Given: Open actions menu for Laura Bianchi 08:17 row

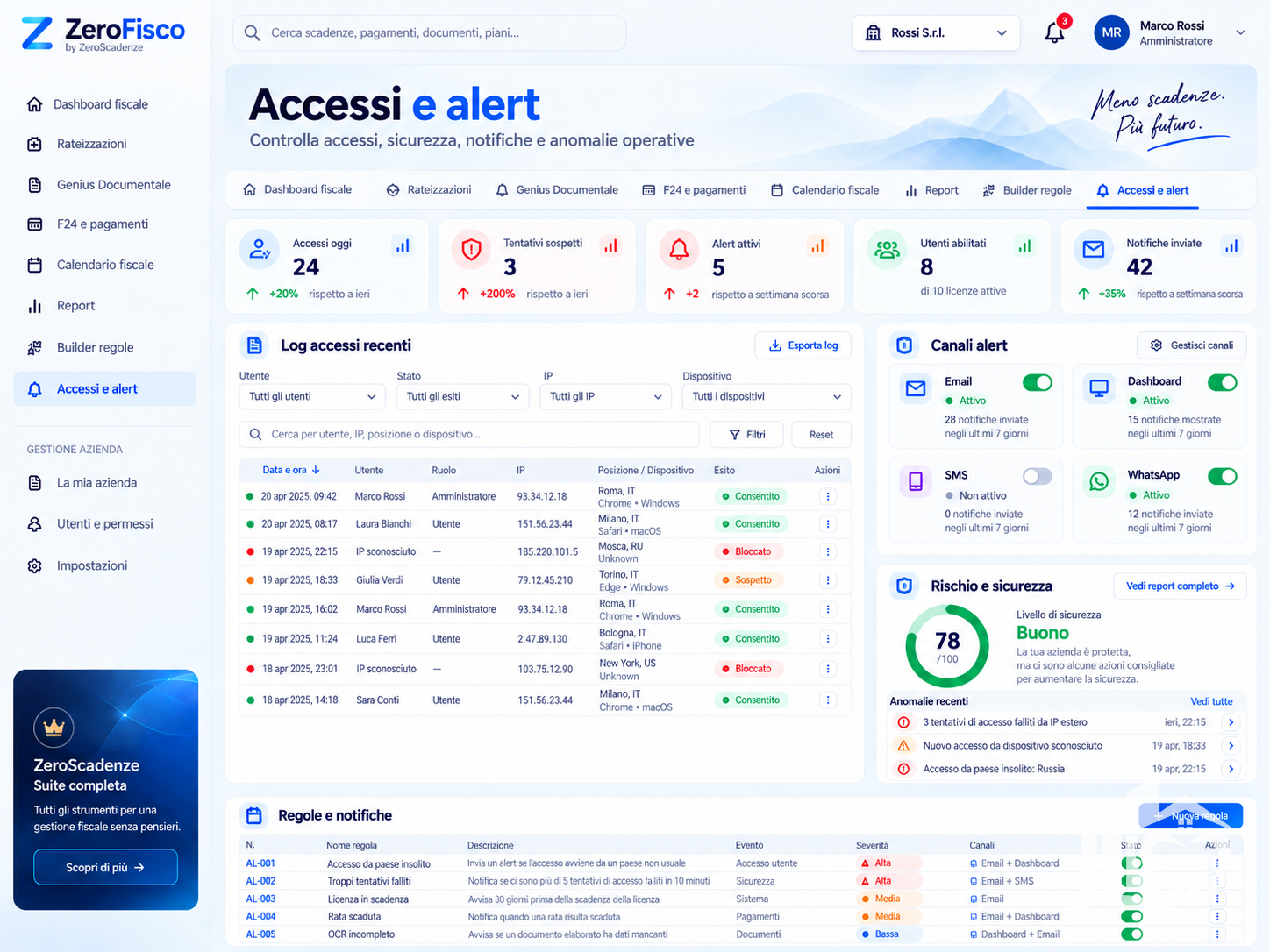Looking at the screenshot, I should (x=827, y=524).
